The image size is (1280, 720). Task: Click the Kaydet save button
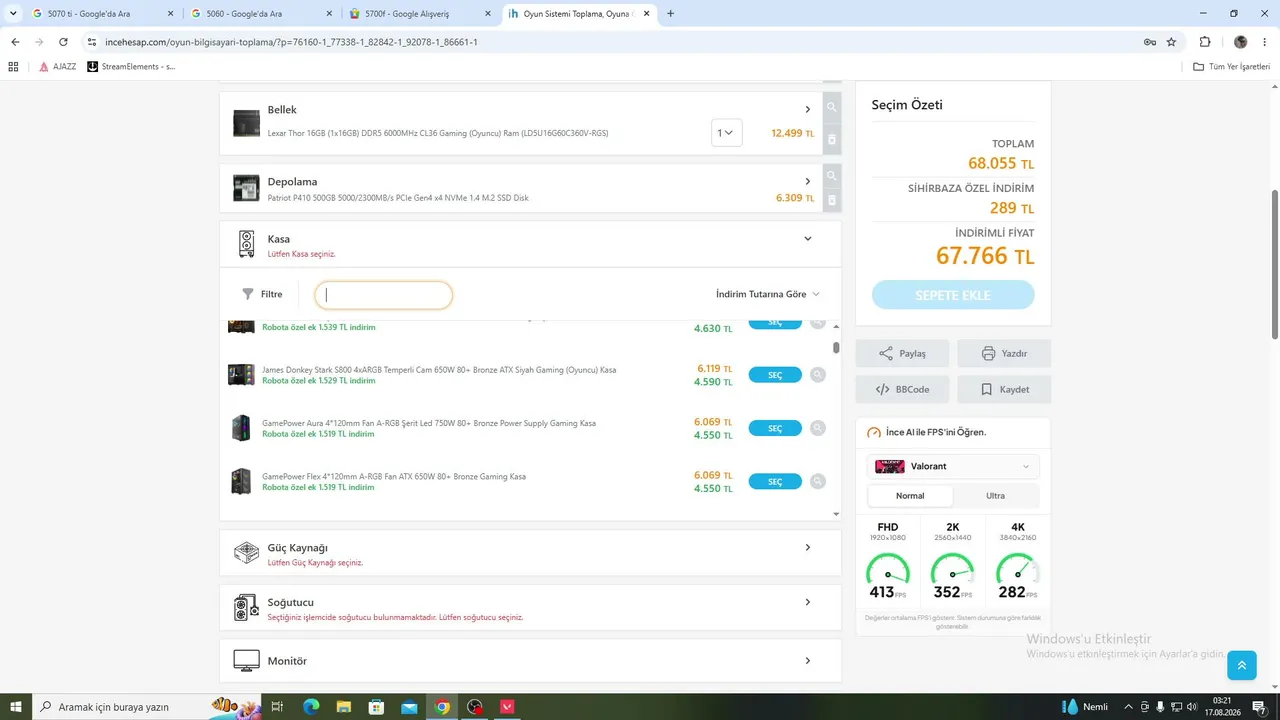(x=1004, y=389)
